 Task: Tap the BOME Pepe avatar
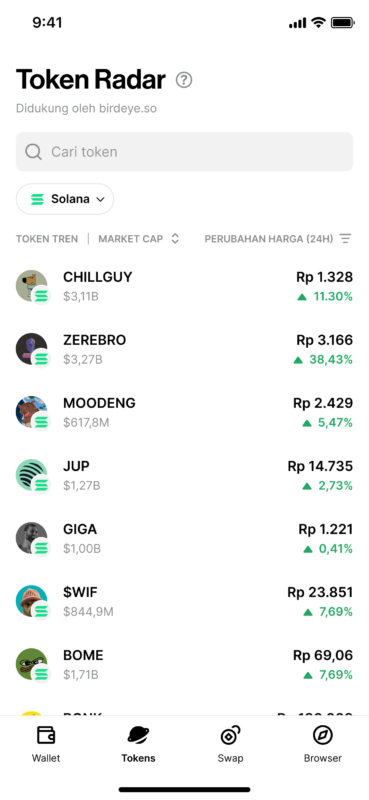pyautogui.click(x=32, y=664)
